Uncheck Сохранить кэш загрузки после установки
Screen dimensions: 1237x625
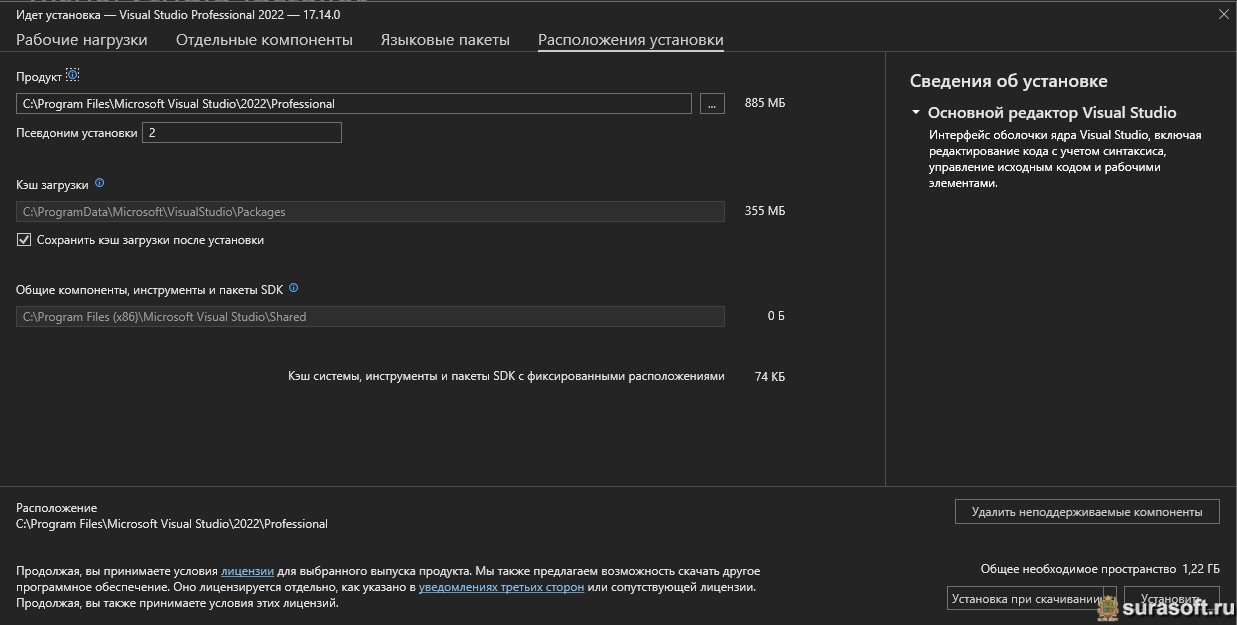(x=25, y=240)
